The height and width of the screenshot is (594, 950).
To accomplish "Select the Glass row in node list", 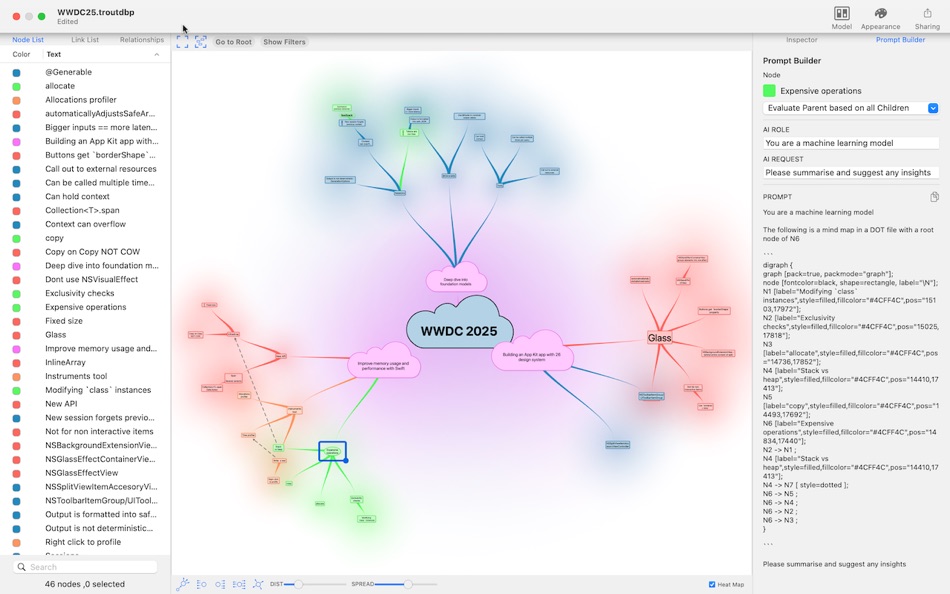I will 85,335.
